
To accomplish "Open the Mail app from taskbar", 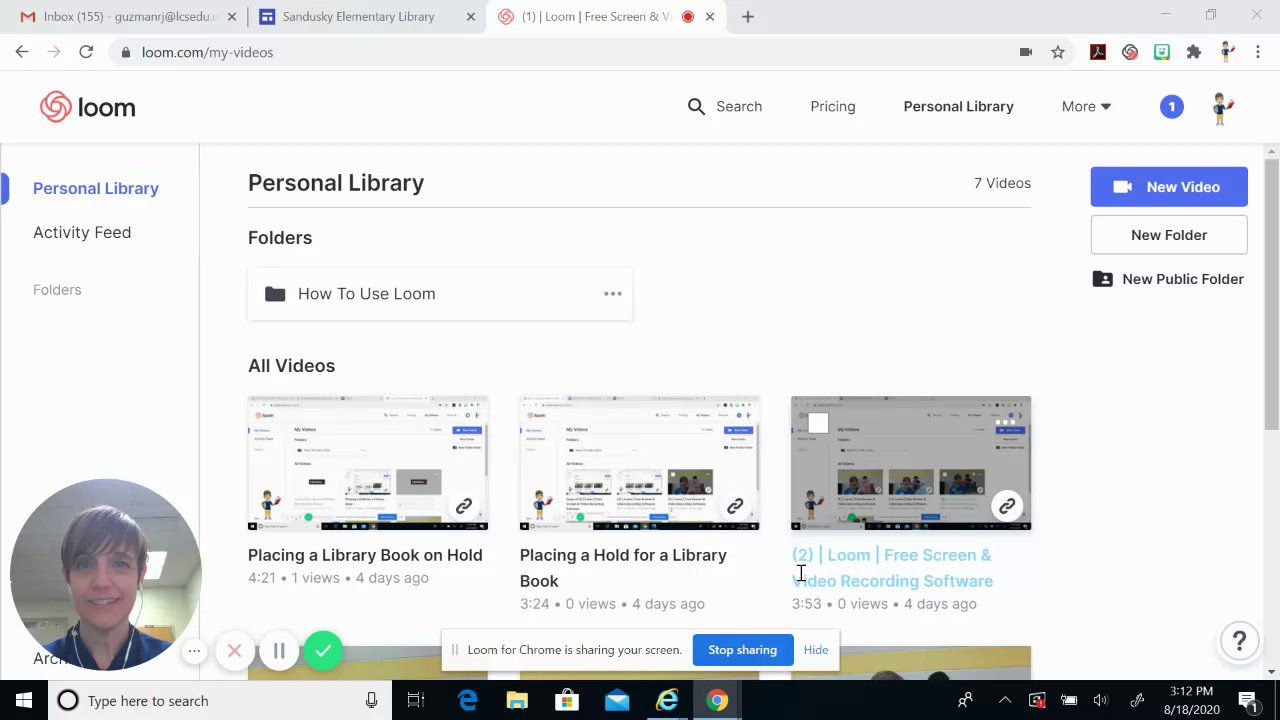I will (617, 701).
